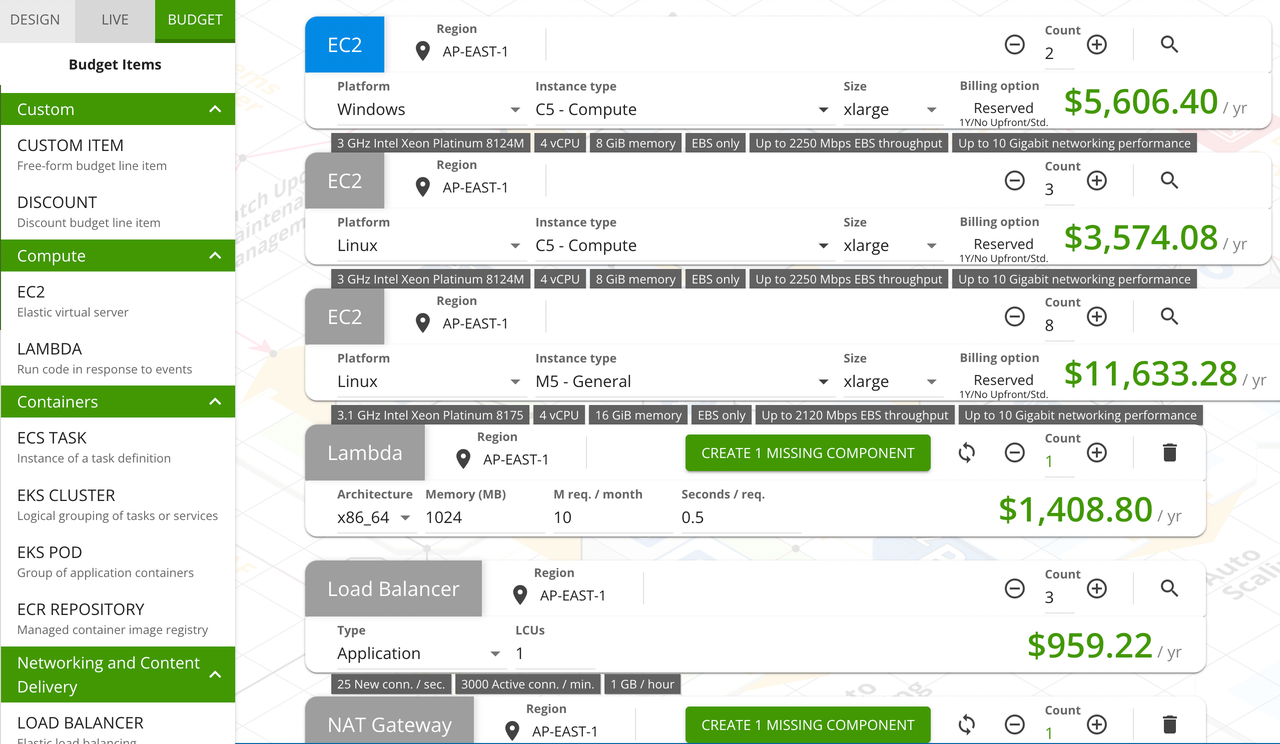Viewport: 1280px width, 744px height.
Task: Increase count on Load Balancer item
Action: pos(1097,588)
